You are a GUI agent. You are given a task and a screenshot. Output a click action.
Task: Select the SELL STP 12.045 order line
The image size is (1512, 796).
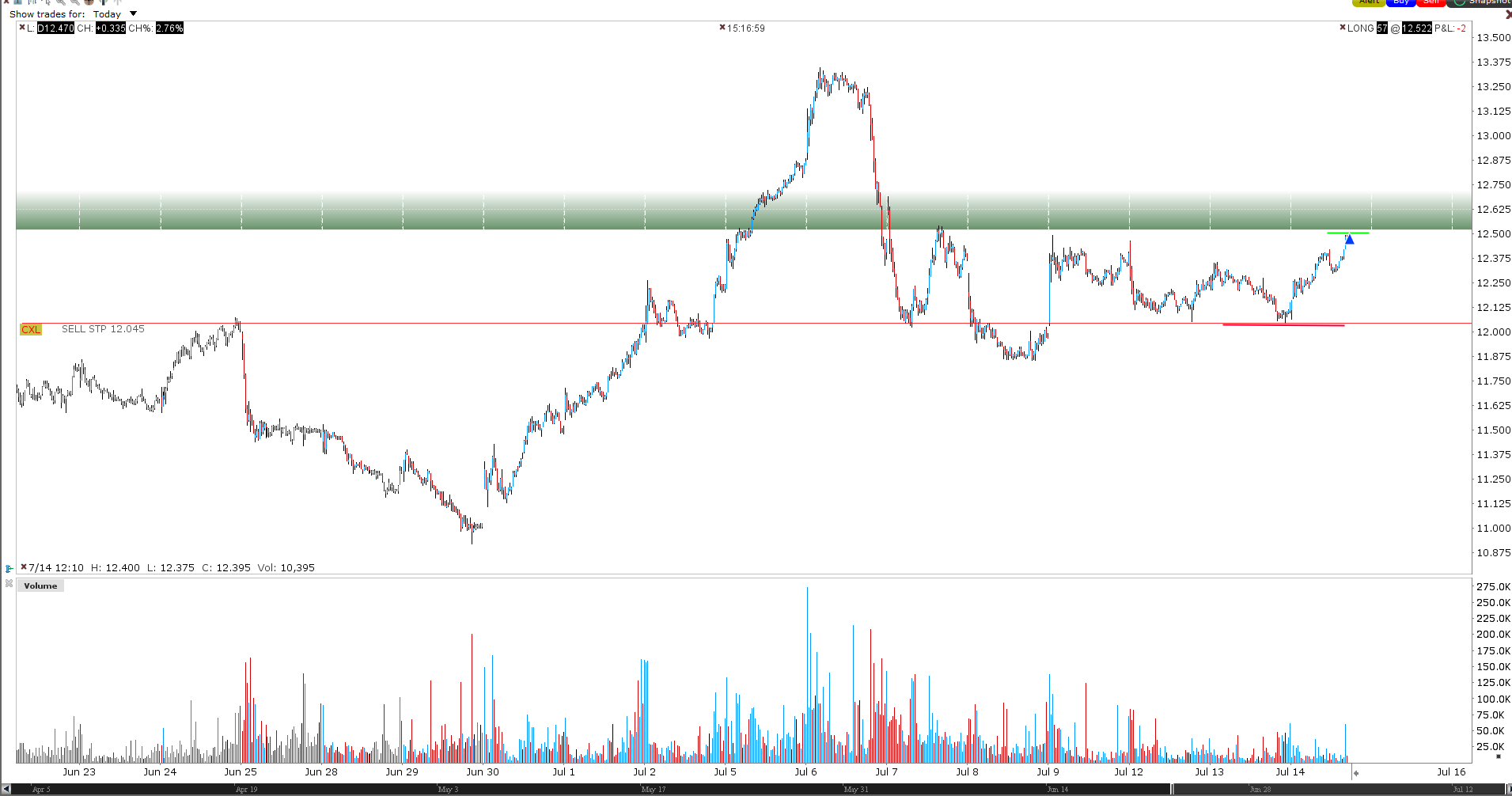103,329
